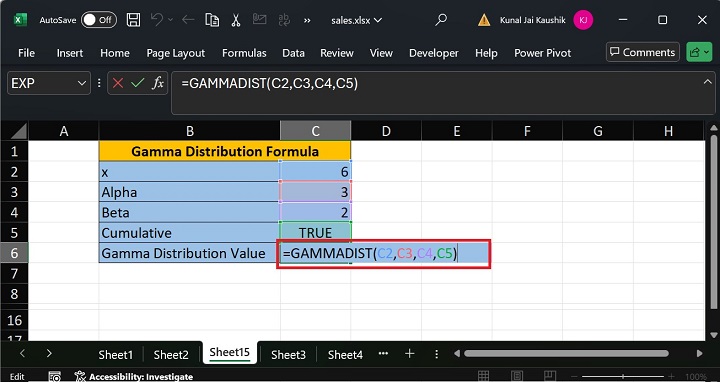Switch to Page Break Preview icon
The image size is (720, 382).
coord(550,376)
